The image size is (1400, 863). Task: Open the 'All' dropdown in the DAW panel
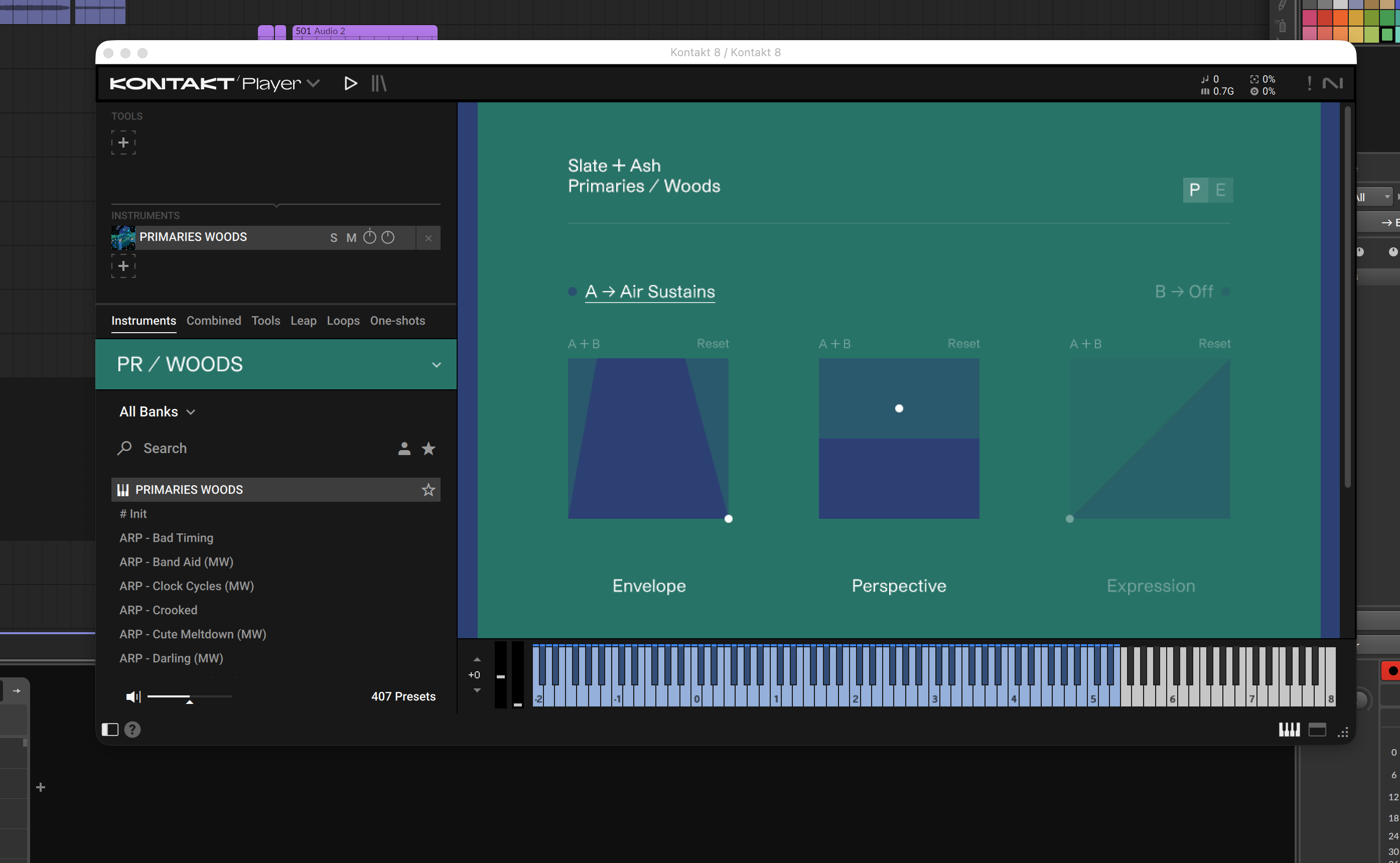(x=1375, y=197)
